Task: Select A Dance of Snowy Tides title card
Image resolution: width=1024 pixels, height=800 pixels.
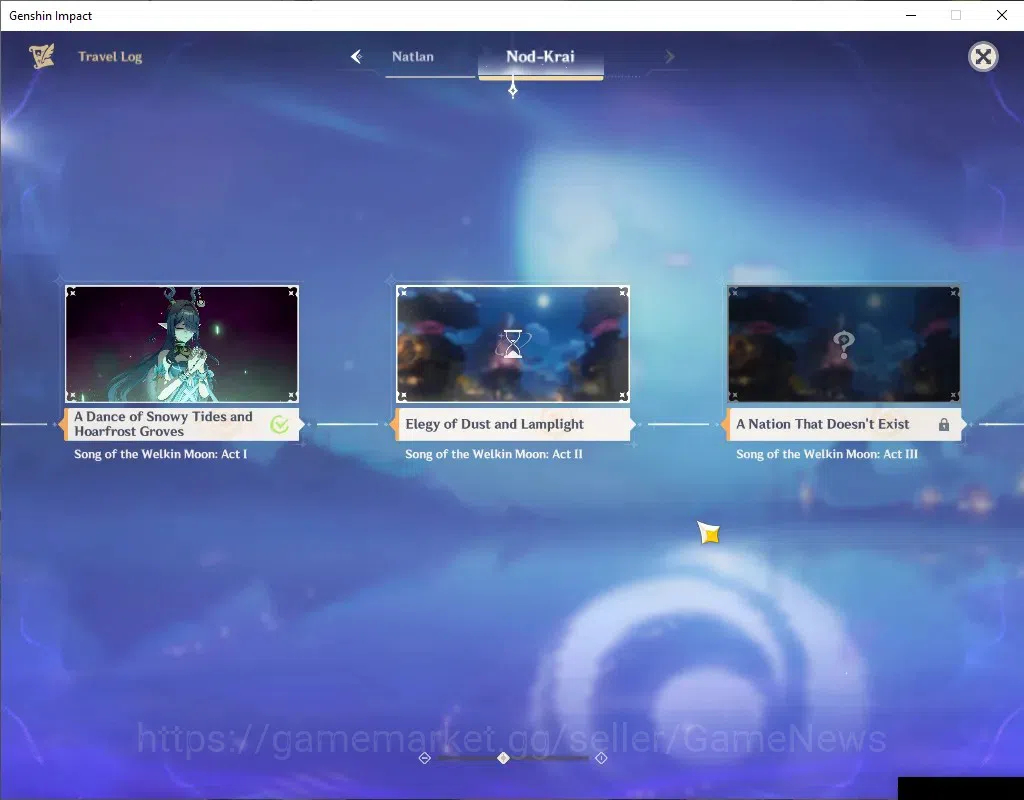Action: point(182,424)
